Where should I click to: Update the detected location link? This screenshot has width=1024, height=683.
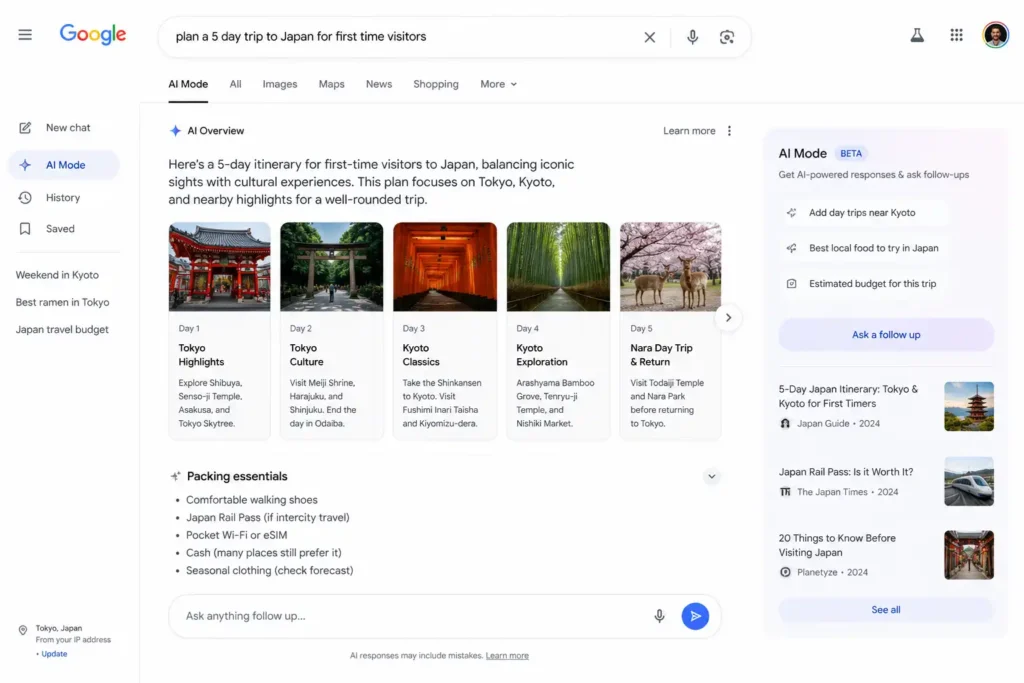click(54, 654)
